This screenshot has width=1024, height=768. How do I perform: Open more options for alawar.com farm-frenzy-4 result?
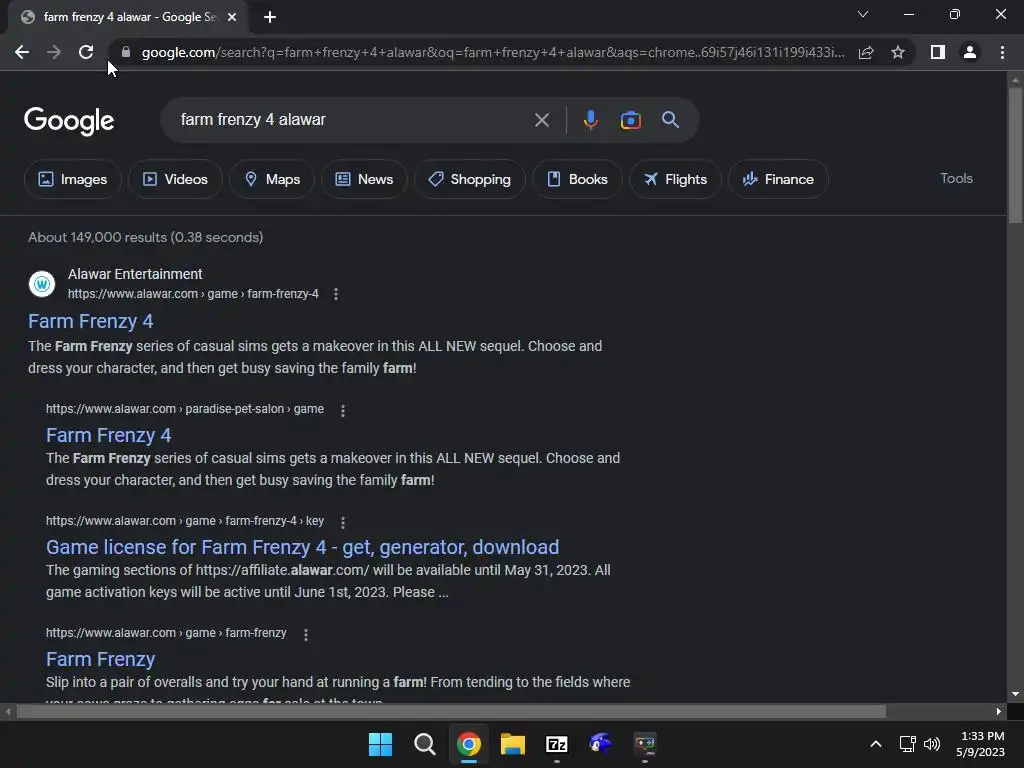[336, 294]
